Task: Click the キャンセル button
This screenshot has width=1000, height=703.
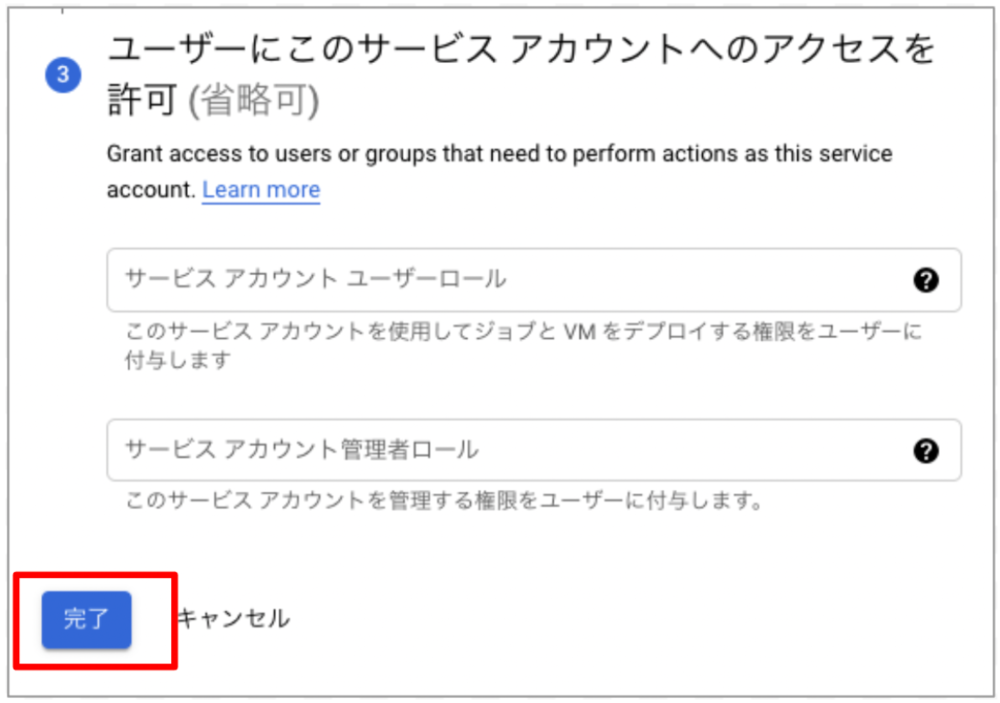Action: 234,619
